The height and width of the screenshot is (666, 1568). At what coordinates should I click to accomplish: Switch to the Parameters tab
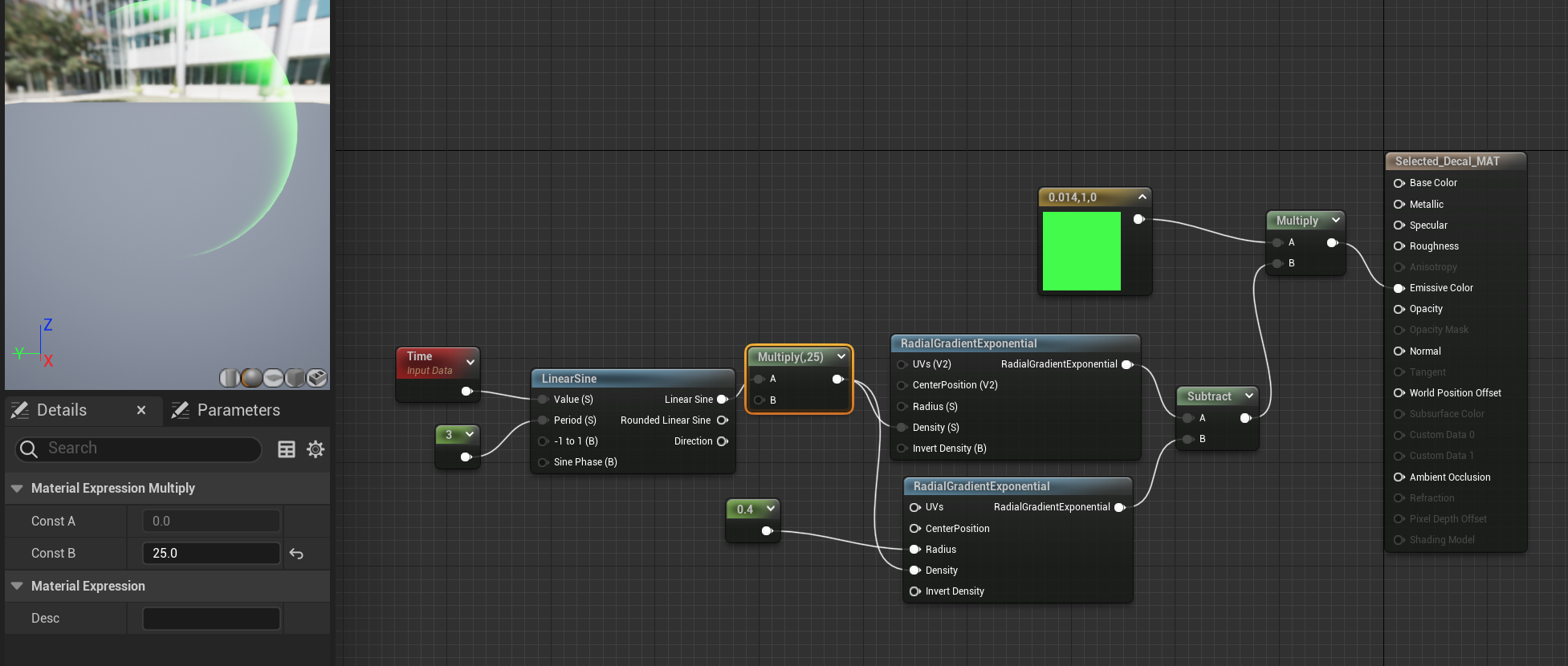point(238,410)
